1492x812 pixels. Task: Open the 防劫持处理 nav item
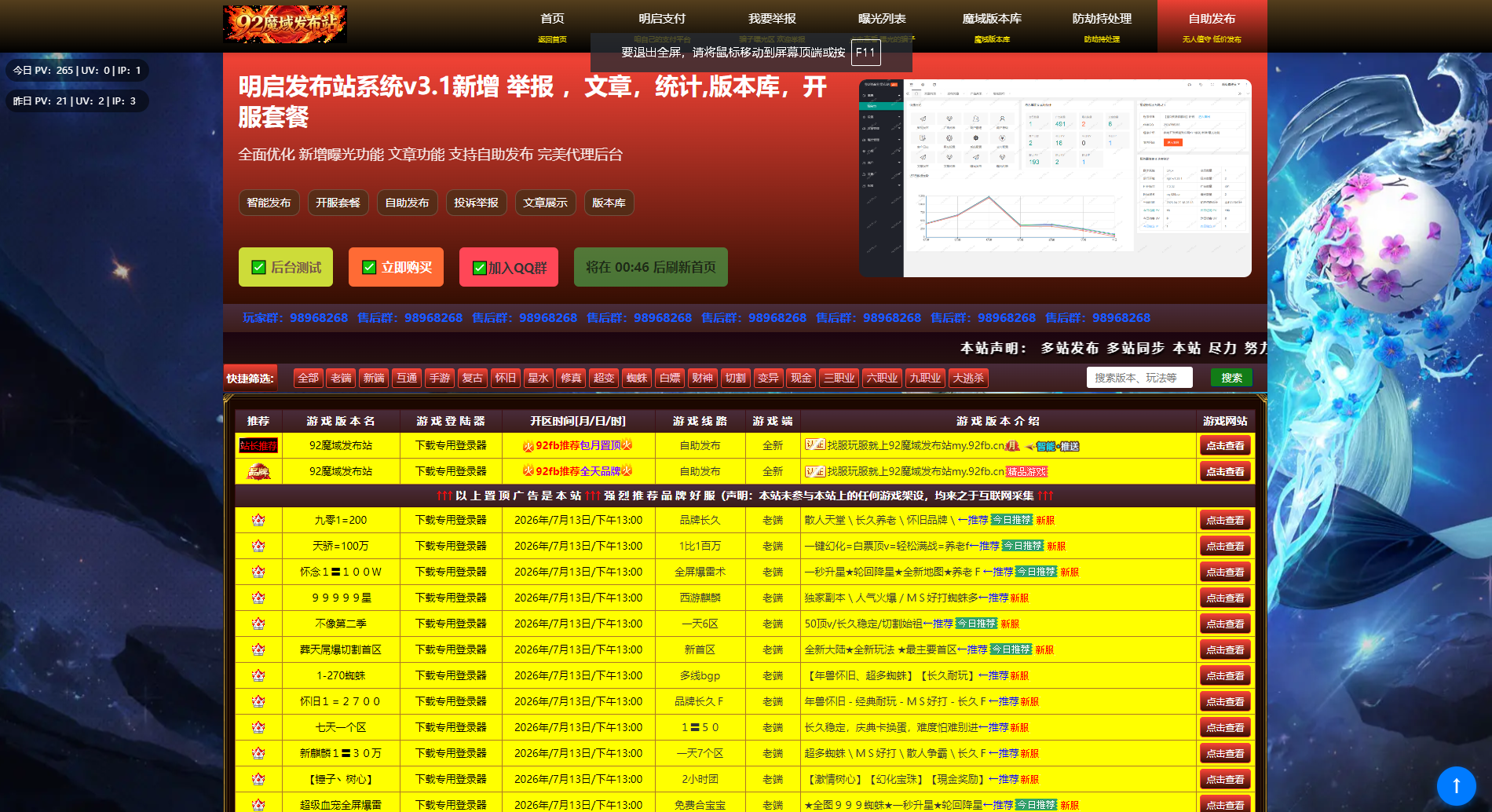1102,27
